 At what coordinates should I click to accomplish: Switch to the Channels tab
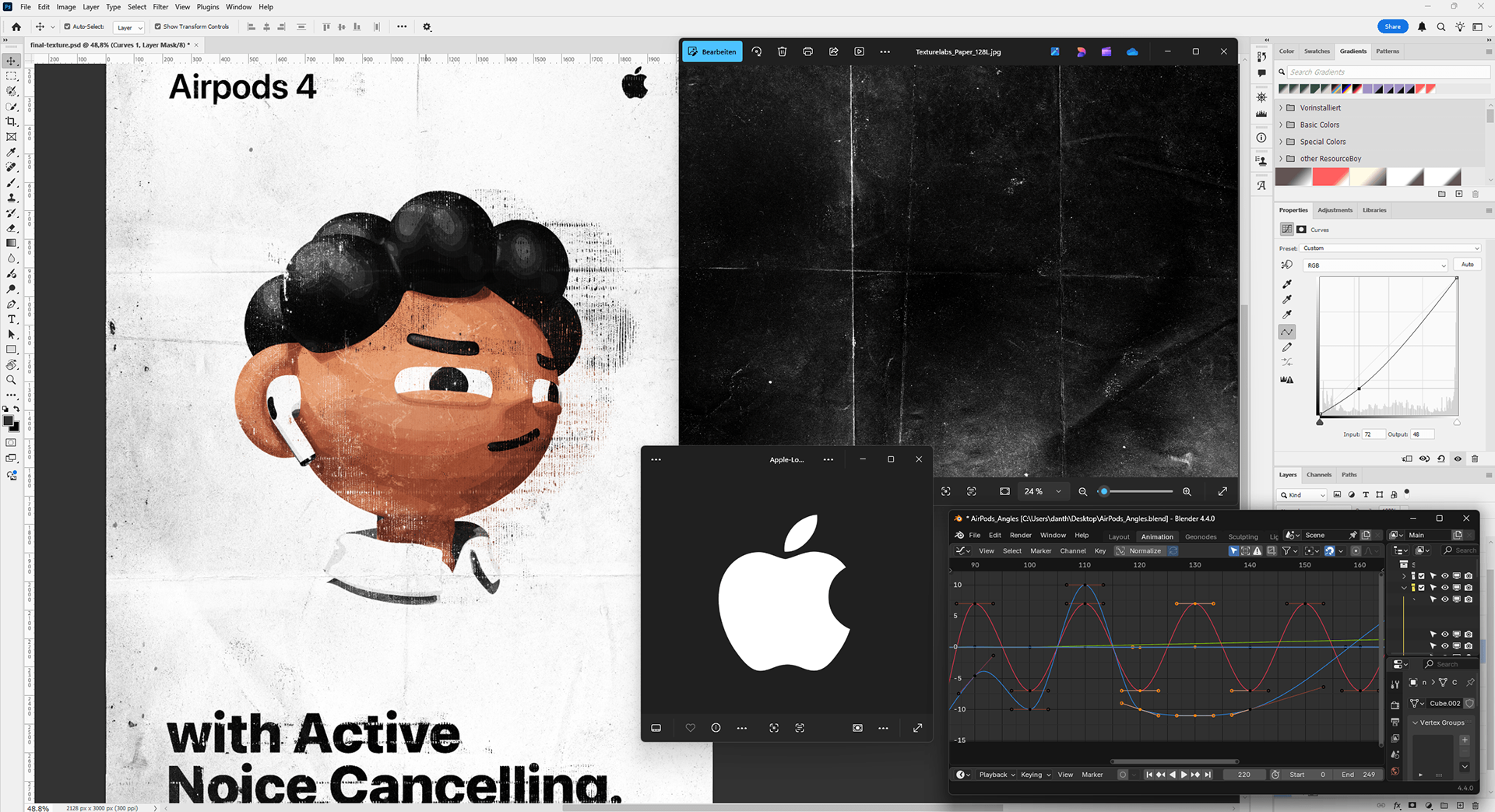click(x=1319, y=475)
